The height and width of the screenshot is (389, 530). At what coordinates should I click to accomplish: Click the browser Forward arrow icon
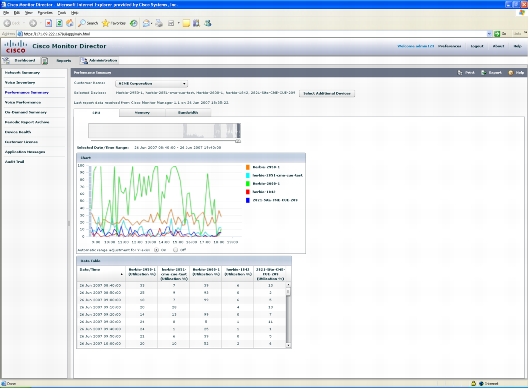32,23
